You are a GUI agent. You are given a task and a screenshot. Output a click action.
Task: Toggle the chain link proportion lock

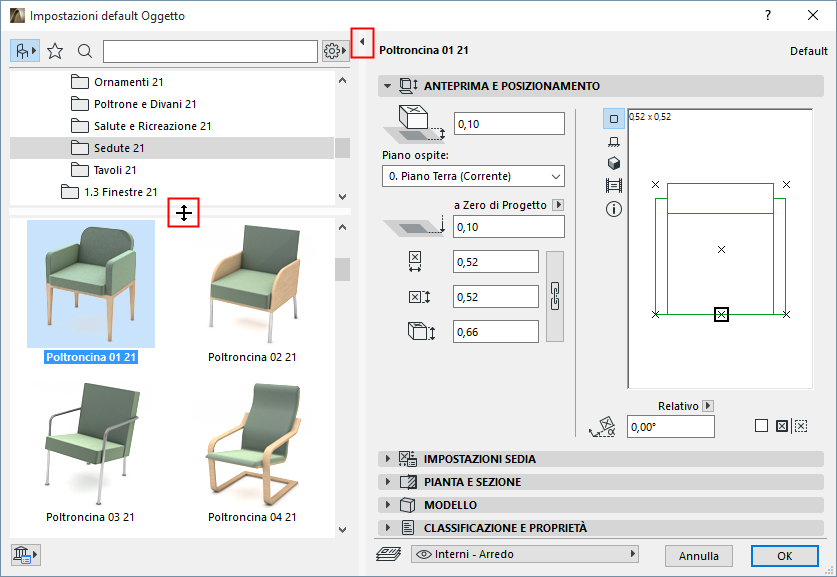pos(555,297)
